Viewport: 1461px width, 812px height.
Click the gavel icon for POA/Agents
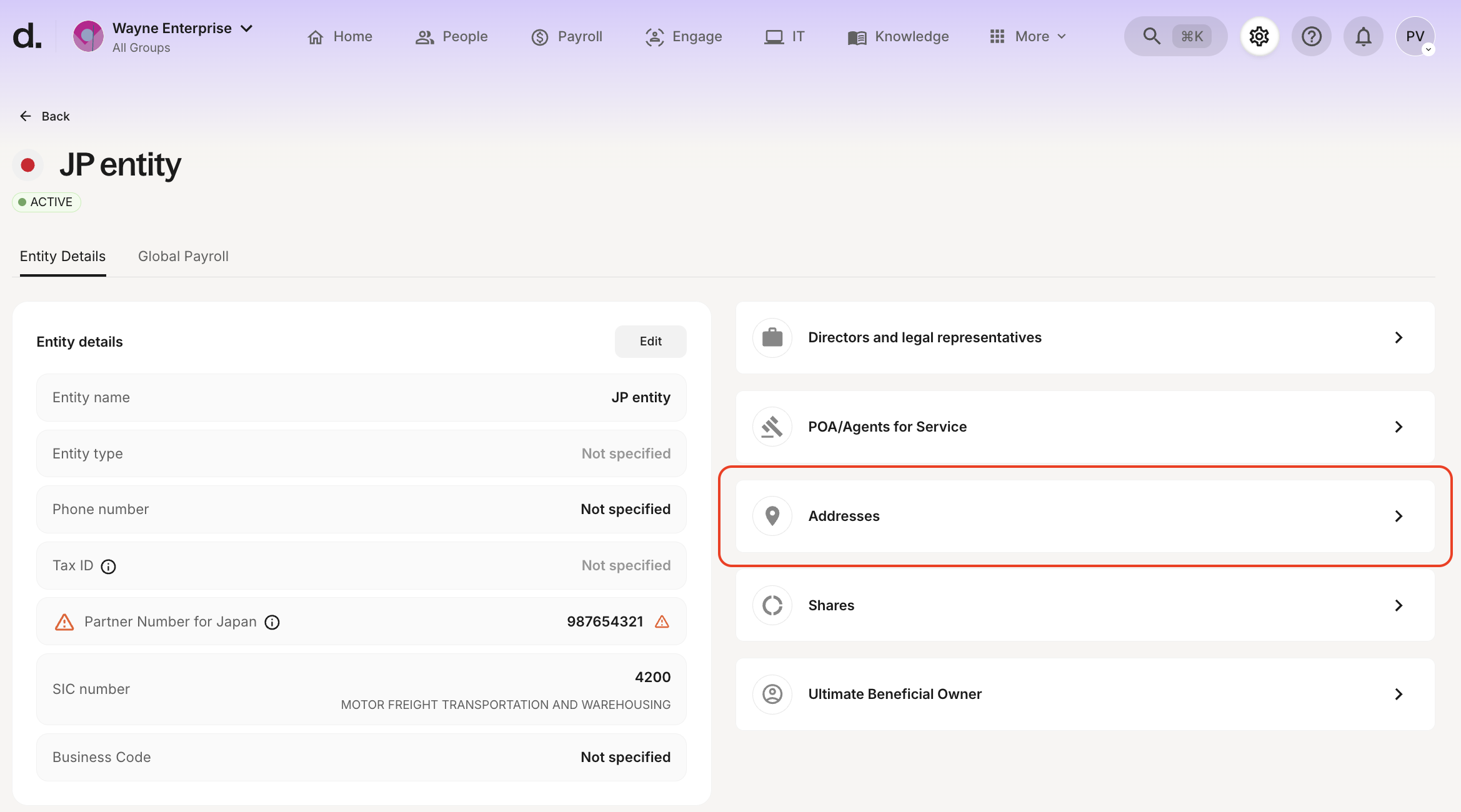pos(772,427)
